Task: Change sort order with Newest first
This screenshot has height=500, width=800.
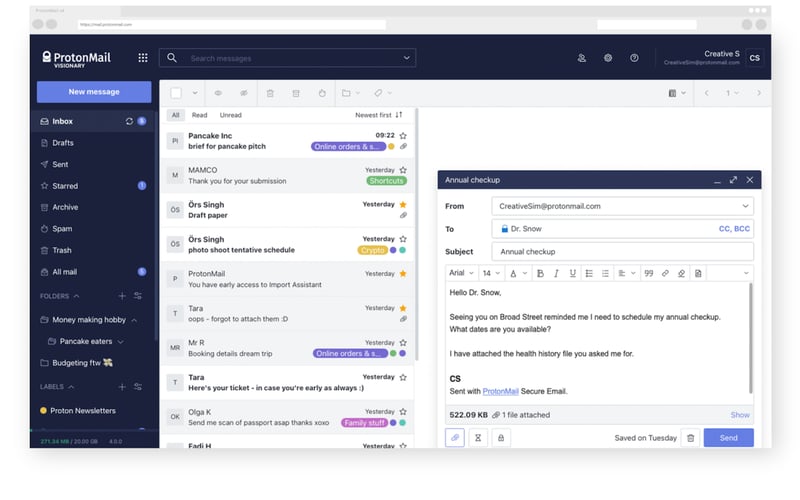Action: pyautogui.click(x=379, y=115)
